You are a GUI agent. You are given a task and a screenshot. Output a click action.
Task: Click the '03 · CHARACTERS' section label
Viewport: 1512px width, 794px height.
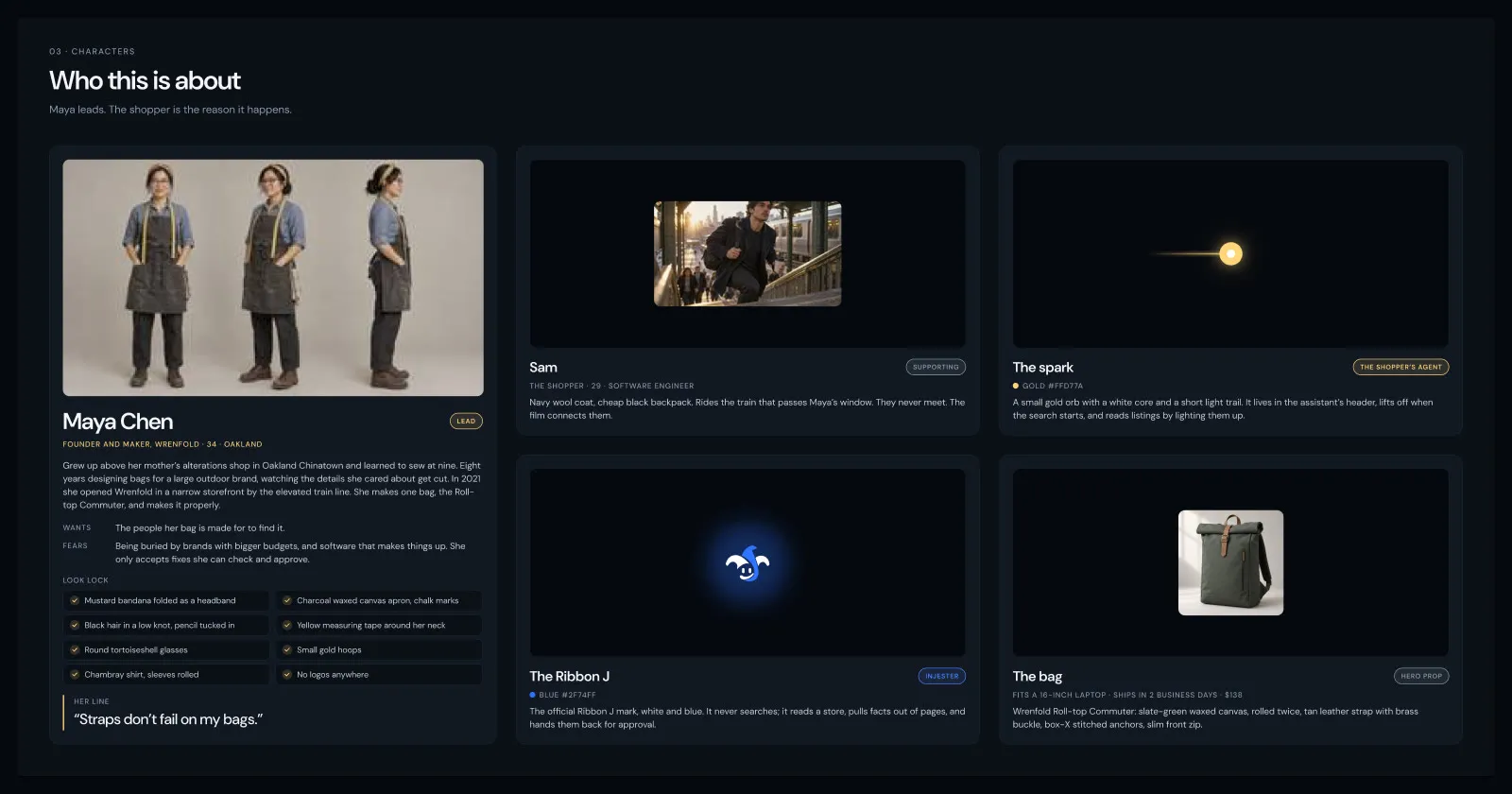(92, 51)
